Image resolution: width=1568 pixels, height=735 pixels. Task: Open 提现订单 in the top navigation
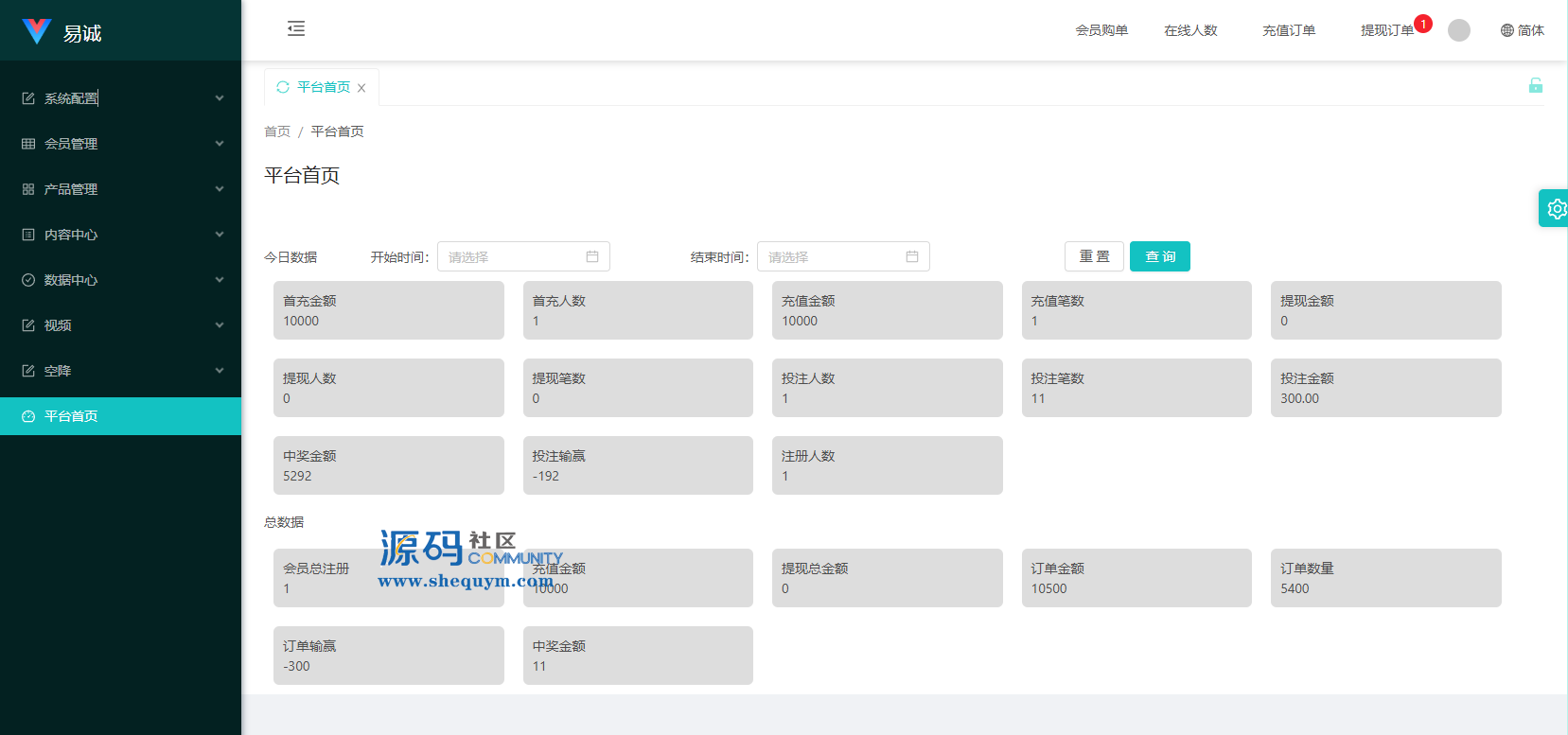pyautogui.click(x=1386, y=30)
